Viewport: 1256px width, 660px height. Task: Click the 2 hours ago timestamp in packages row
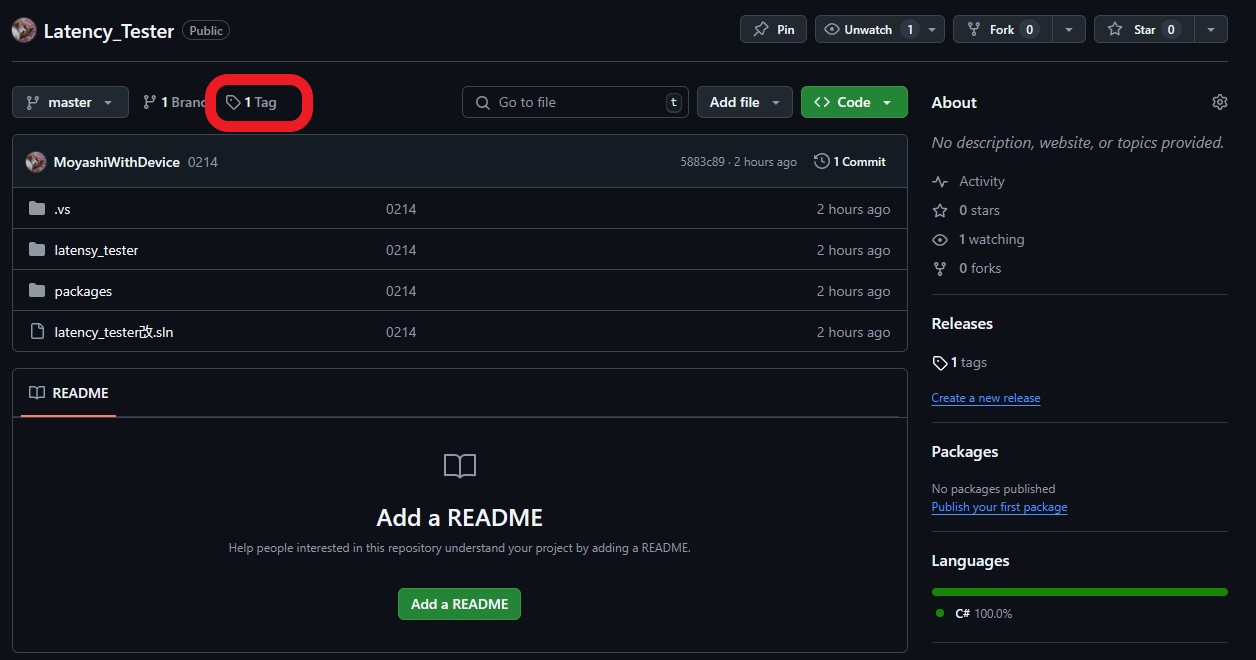(853, 291)
